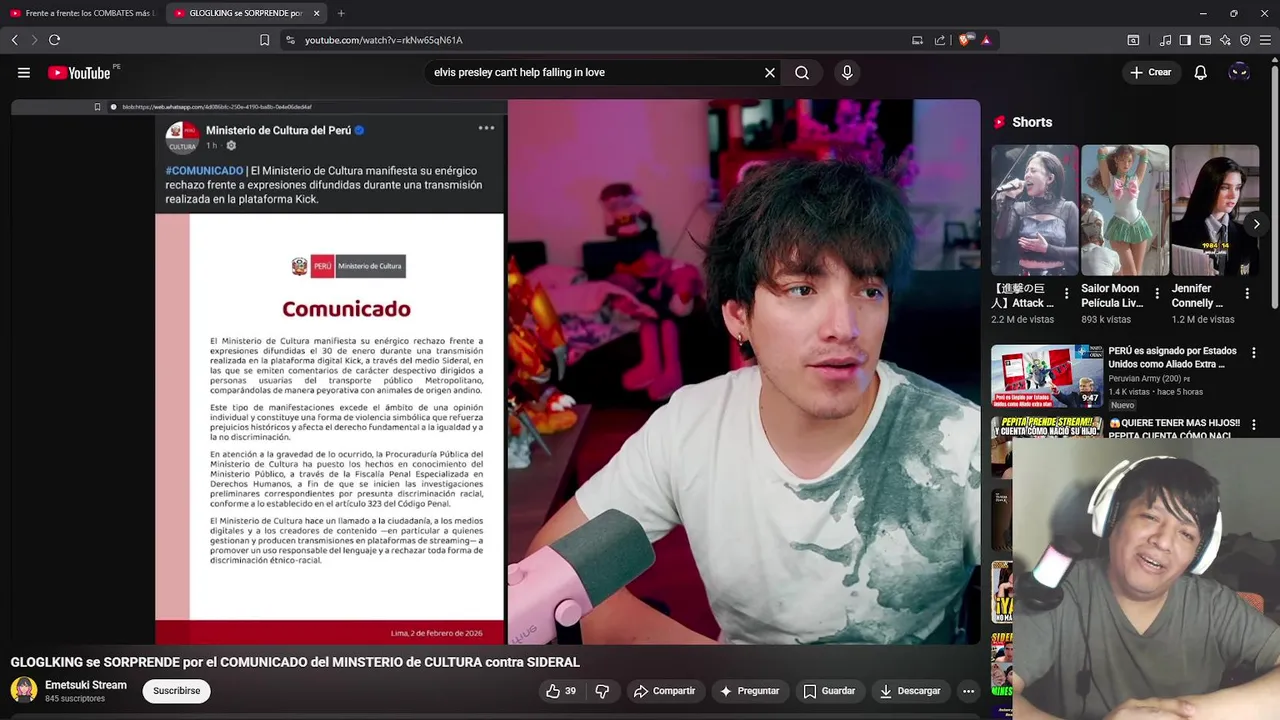This screenshot has width=1280, height=720.
Task: Open Attack short thumbnail
Action: click(1034, 210)
